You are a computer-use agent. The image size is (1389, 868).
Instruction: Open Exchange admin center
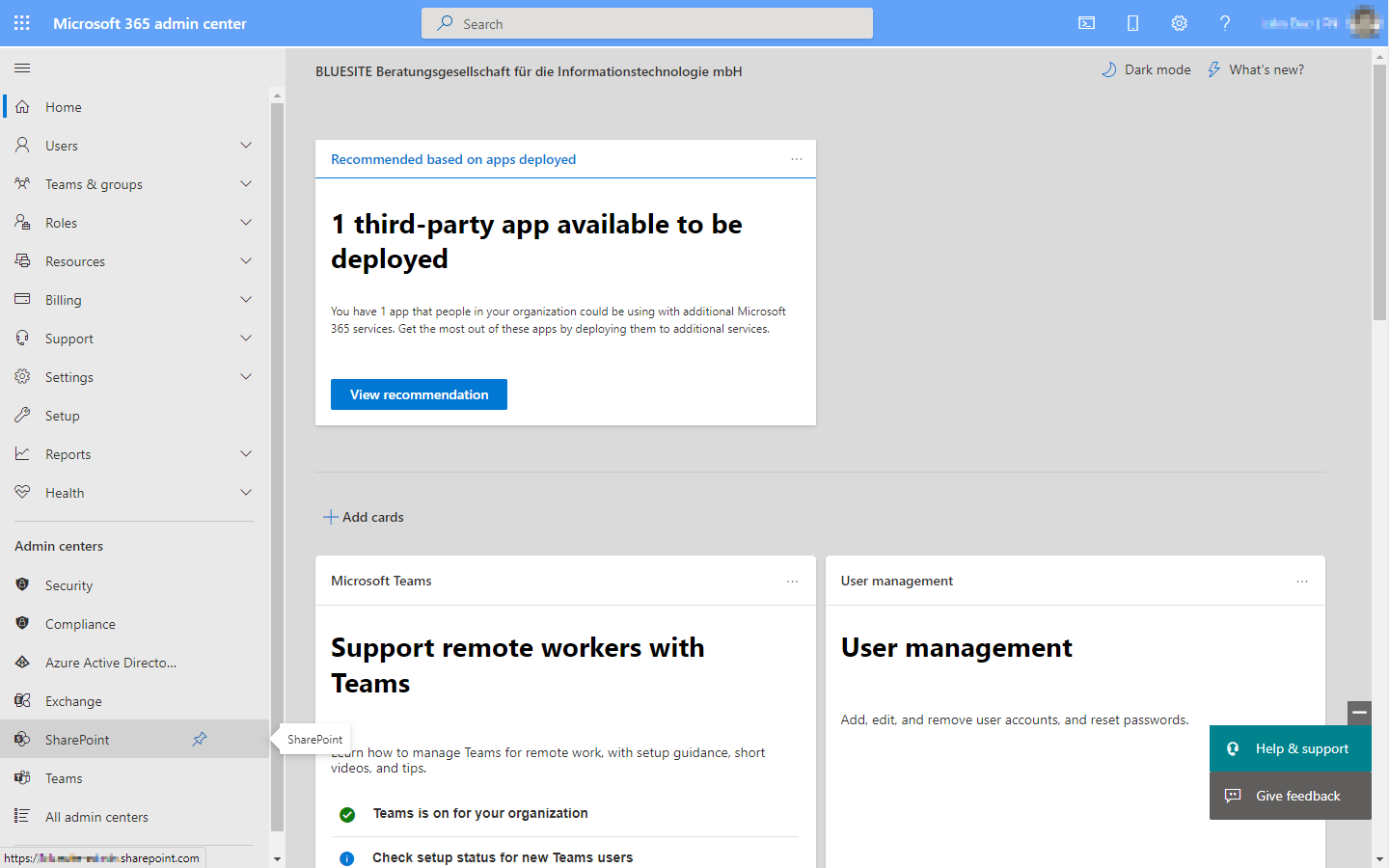point(135,701)
